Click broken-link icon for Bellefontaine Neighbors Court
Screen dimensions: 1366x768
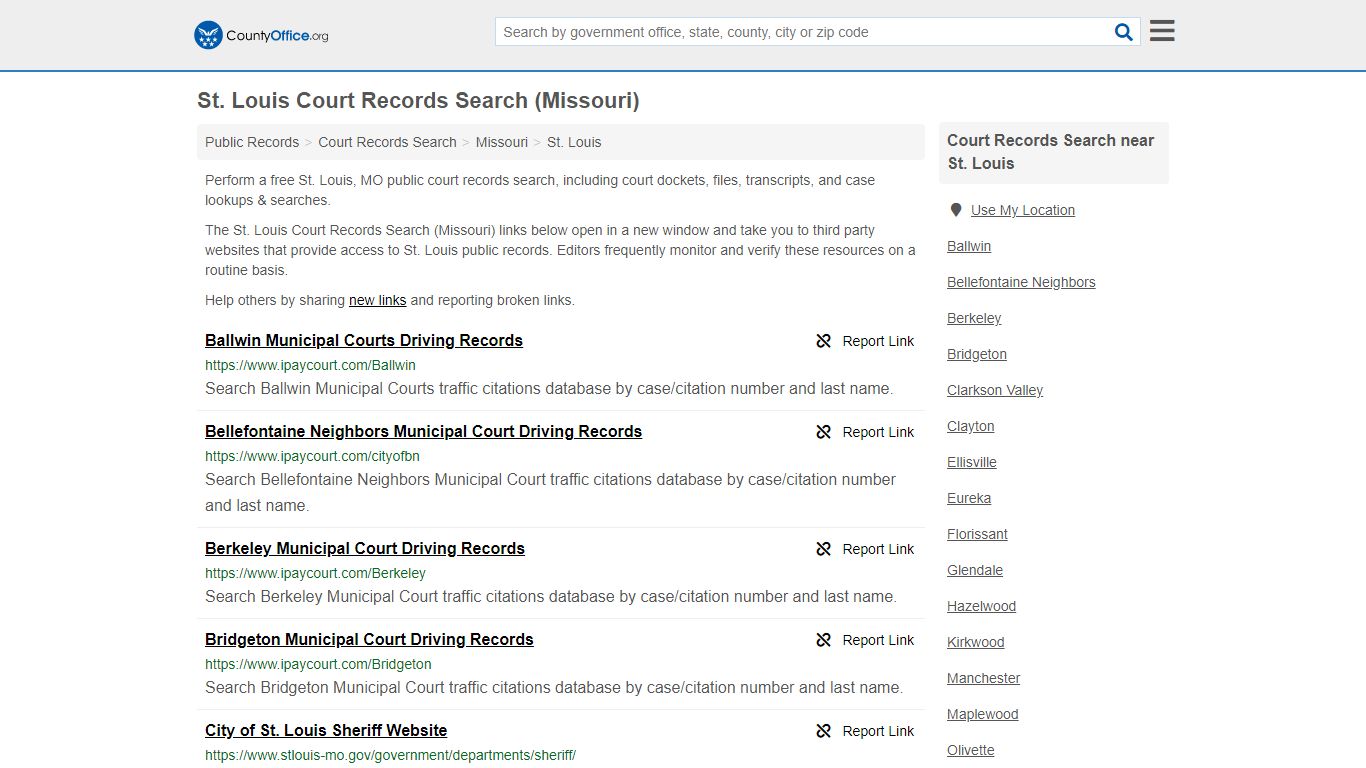click(824, 432)
